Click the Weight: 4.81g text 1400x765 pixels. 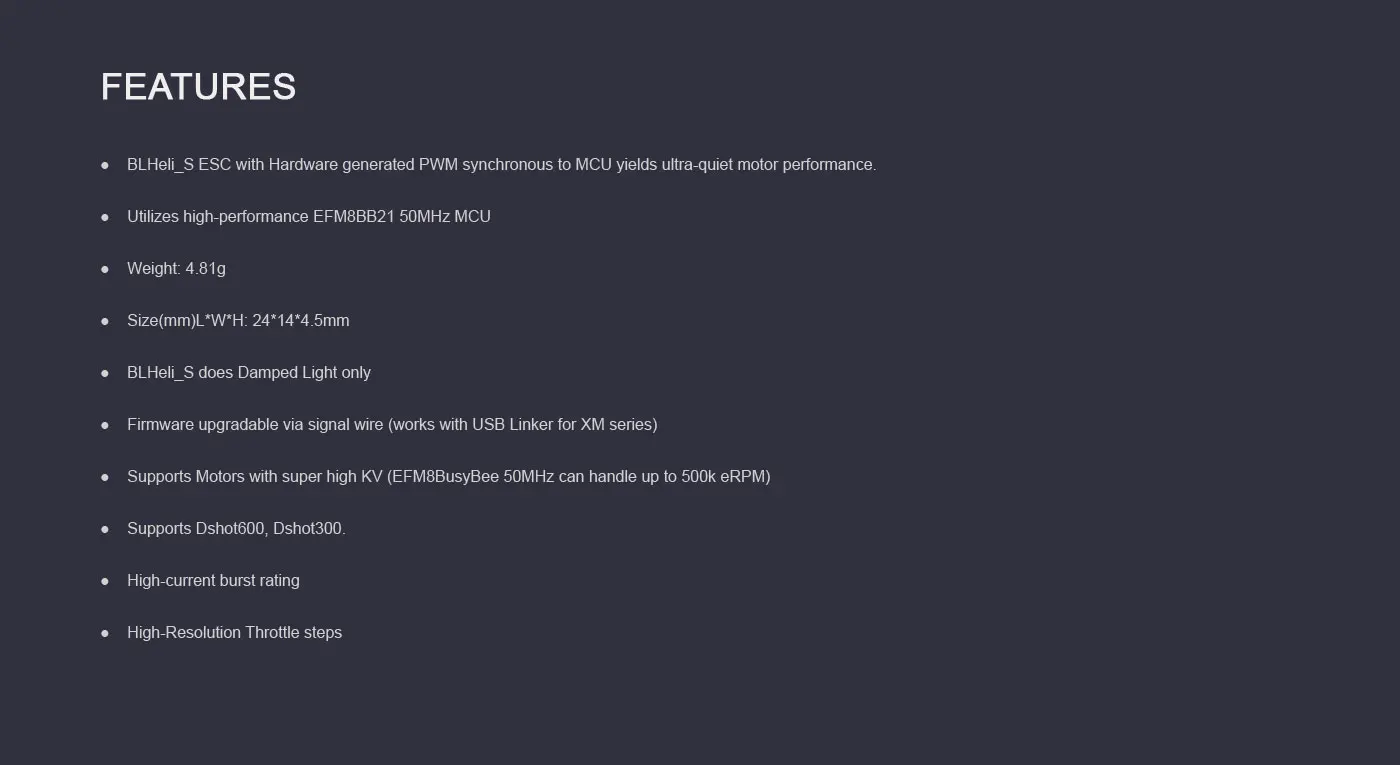tap(176, 268)
